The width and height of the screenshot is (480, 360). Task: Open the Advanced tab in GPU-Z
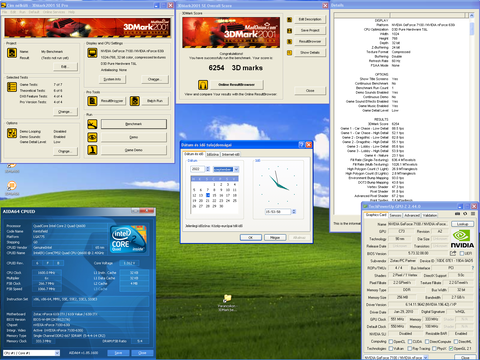412,215
